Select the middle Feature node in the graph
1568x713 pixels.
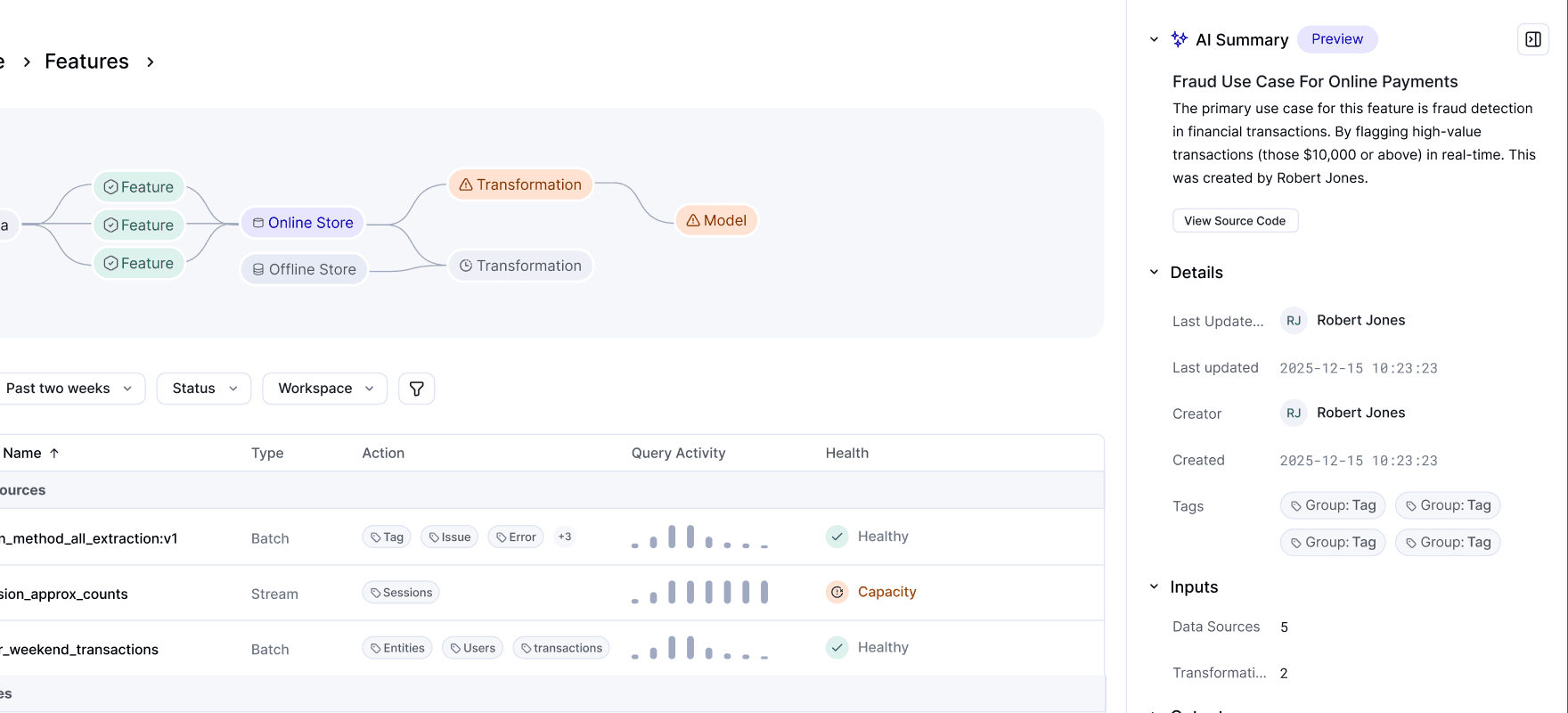[x=139, y=225]
